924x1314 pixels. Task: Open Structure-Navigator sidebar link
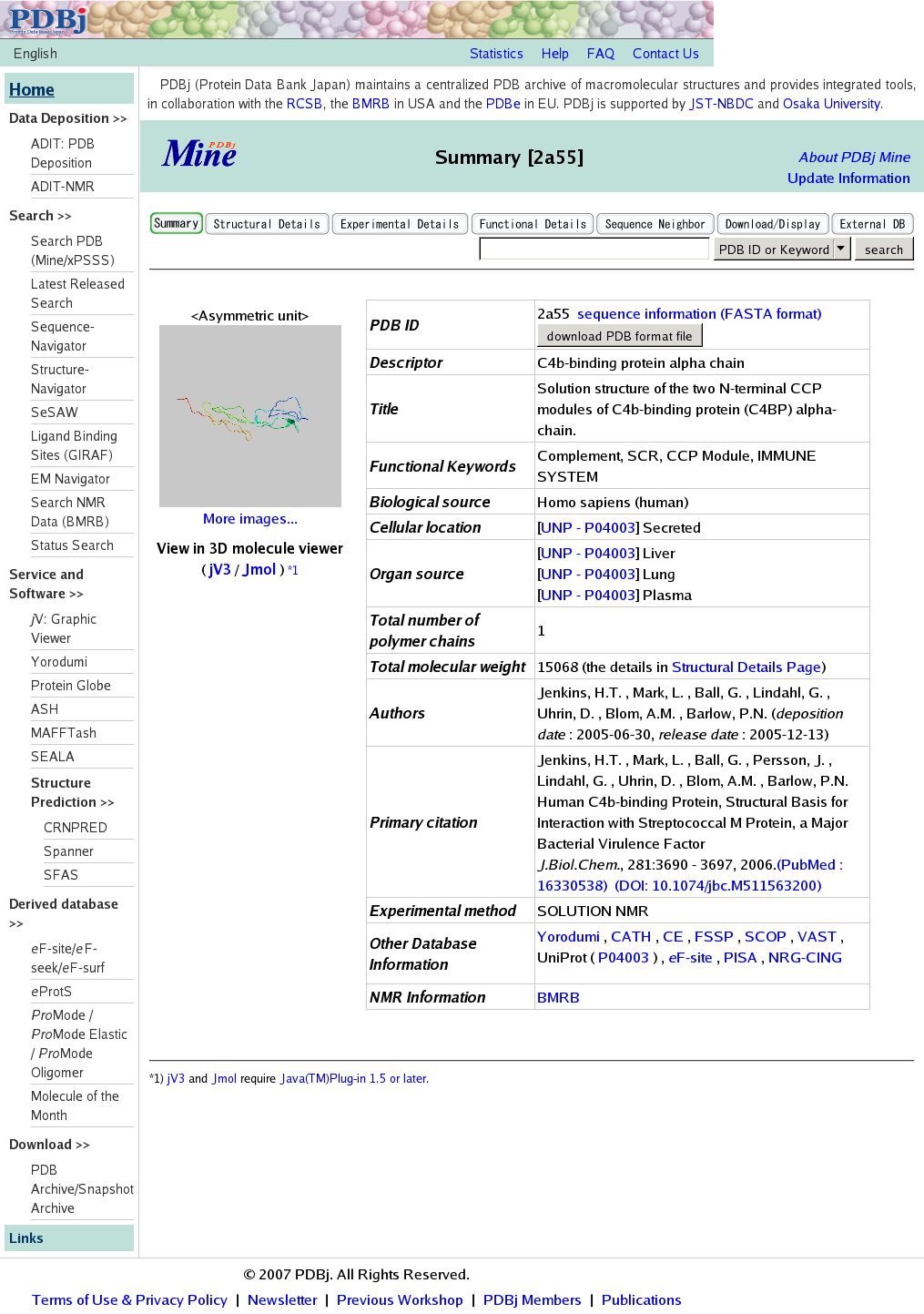click(x=60, y=379)
